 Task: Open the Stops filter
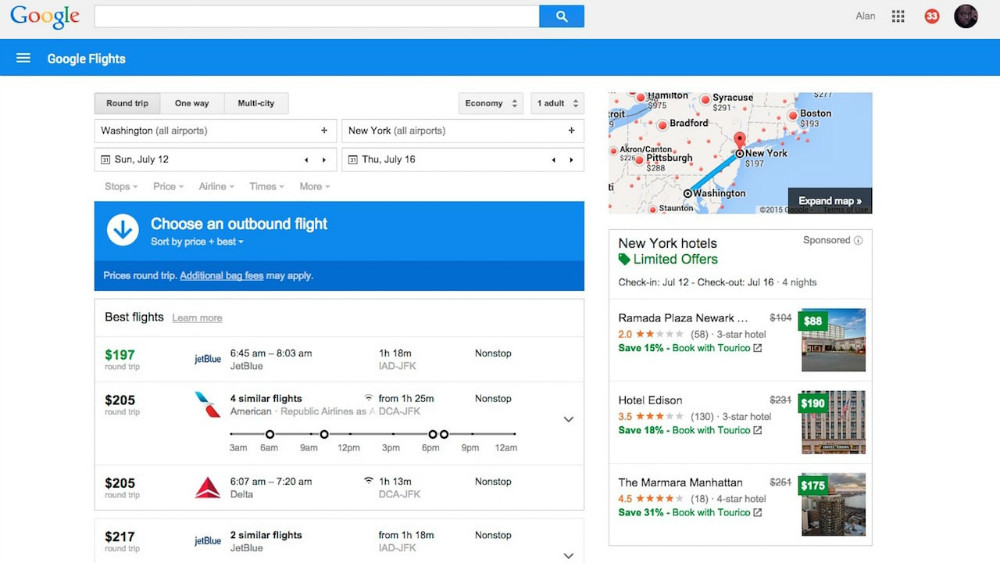pyautogui.click(x=121, y=187)
